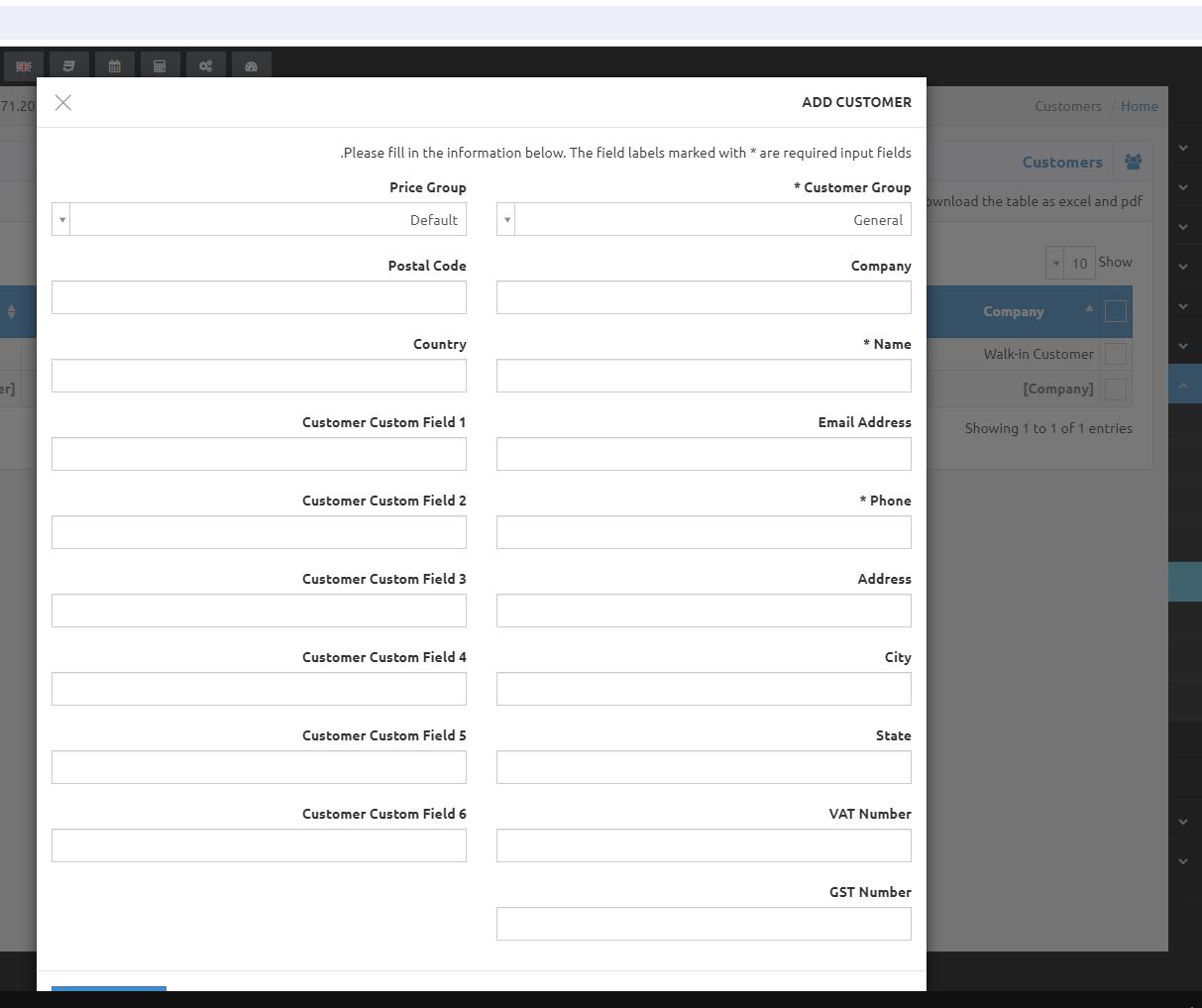Click the CSS3 styles icon in toolbar
The width and height of the screenshot is (1202, 1008).
tap(68, 66)
